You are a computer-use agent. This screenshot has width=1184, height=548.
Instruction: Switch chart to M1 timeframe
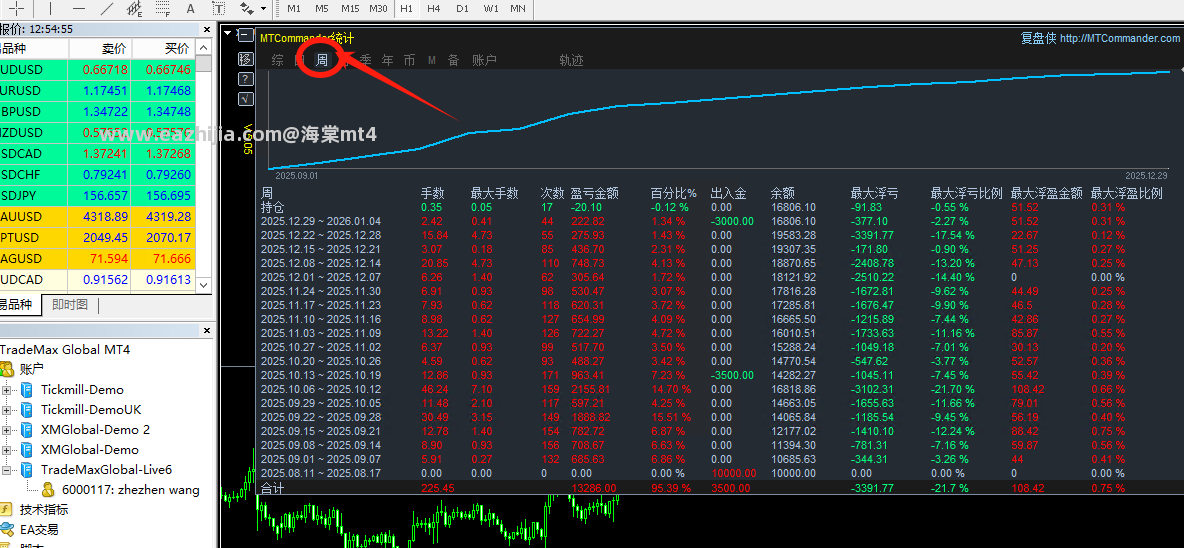pos(294,9)
